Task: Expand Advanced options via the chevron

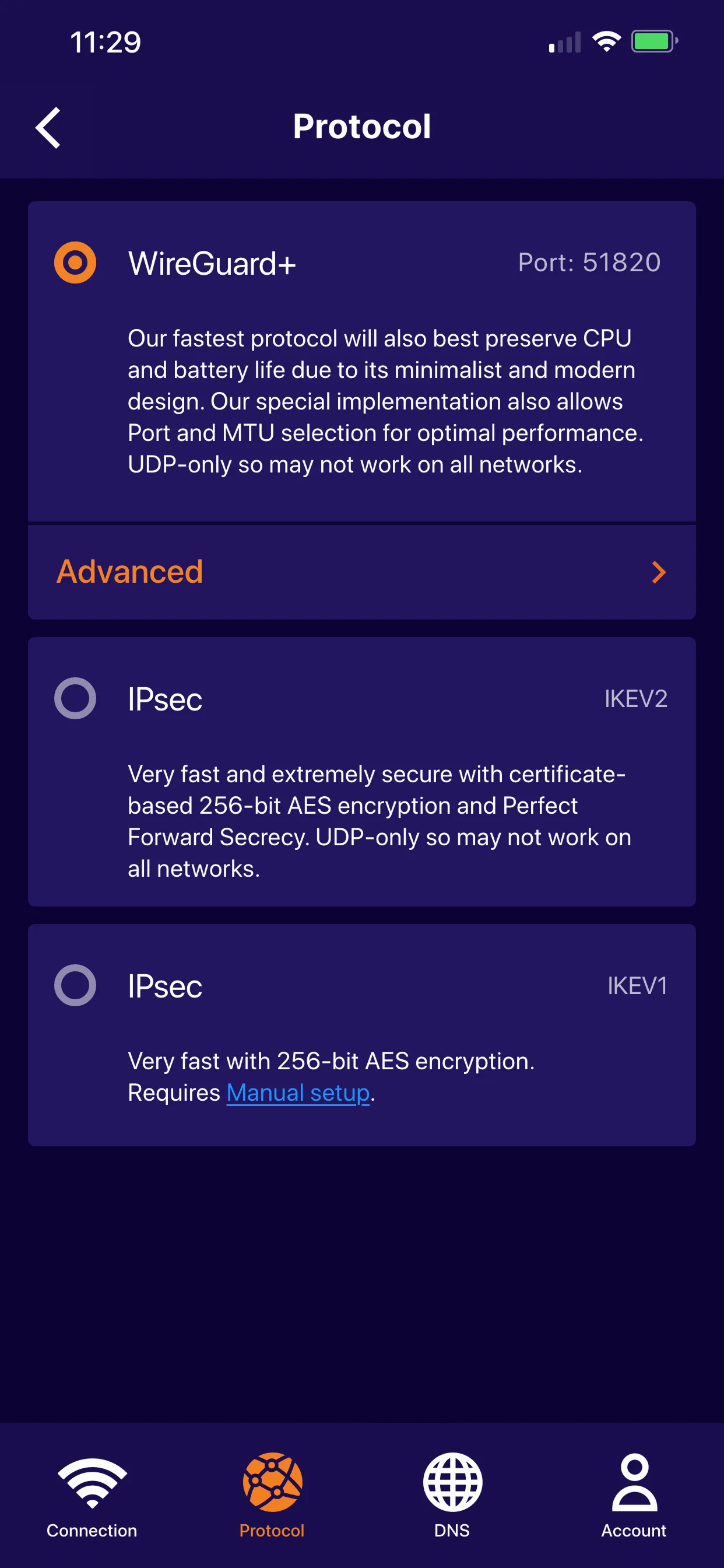Action: click(658, 571)
